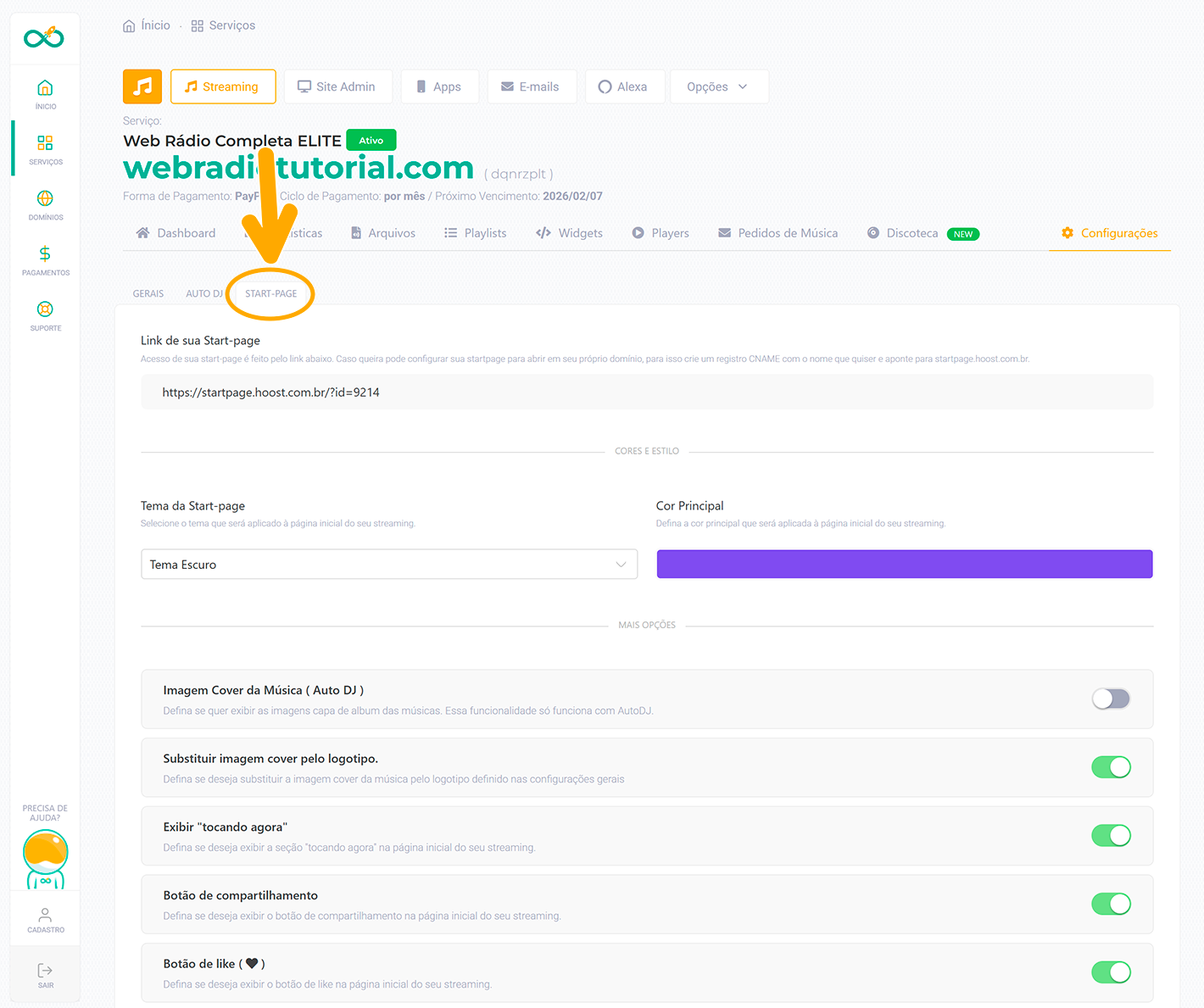The width and height of the screenshot is (1204, 1008).
Task: Open Início from the sidebar home icon
Action: point(46,88)
